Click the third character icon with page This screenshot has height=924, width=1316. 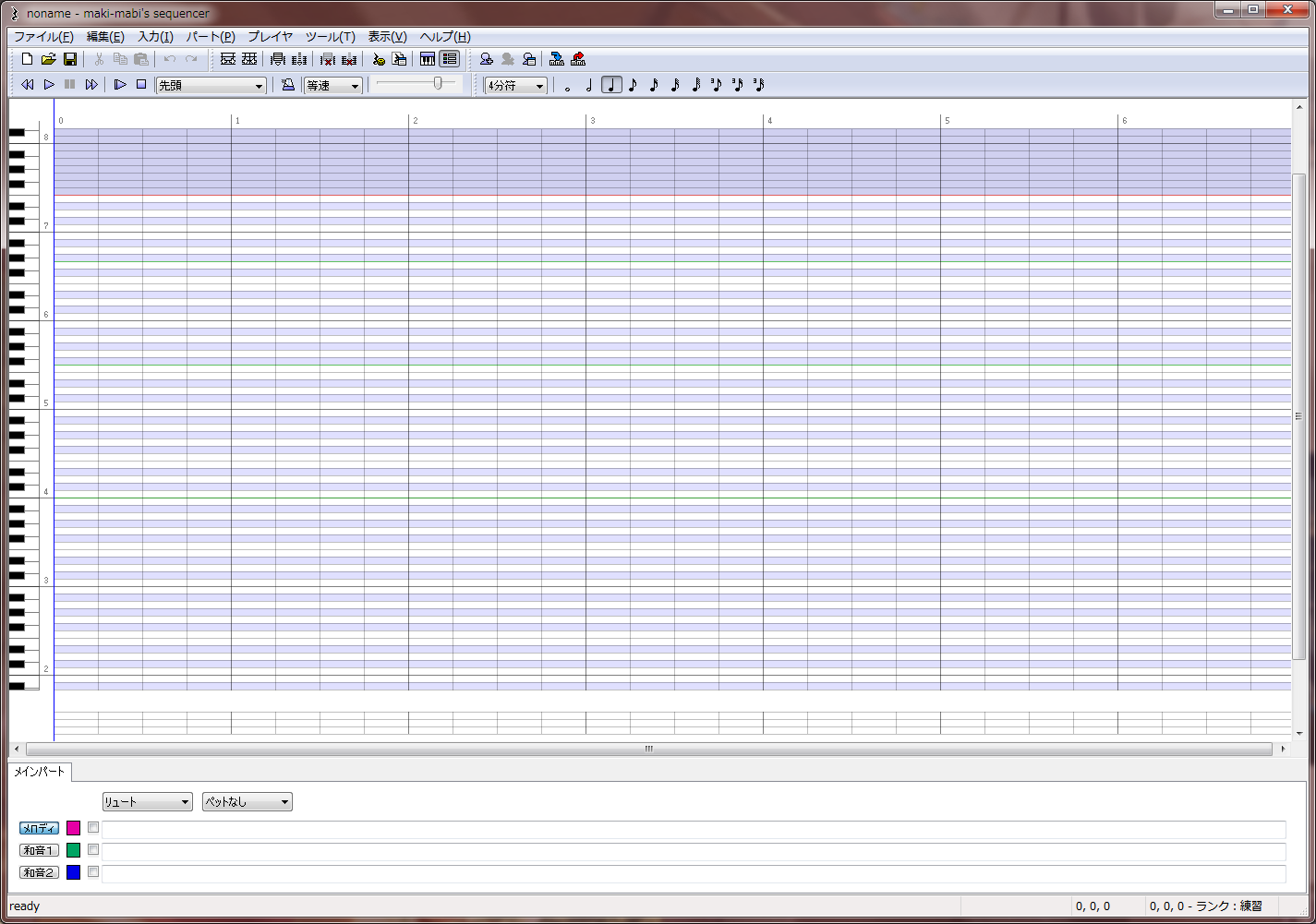[529, 59]
